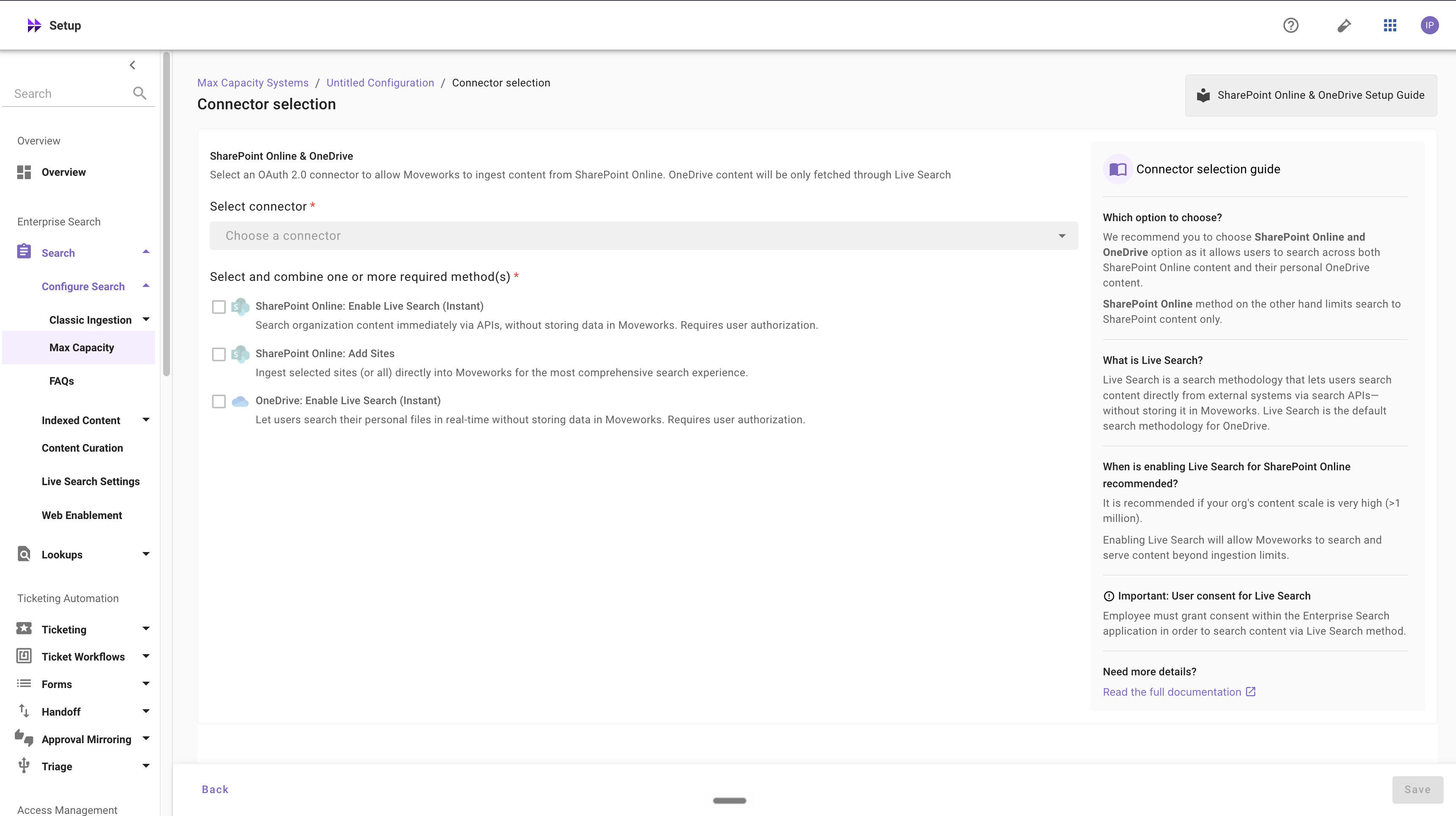Click the Connector selection guide book icon
Screen dimensions: 1456x816
[1117, 169]
